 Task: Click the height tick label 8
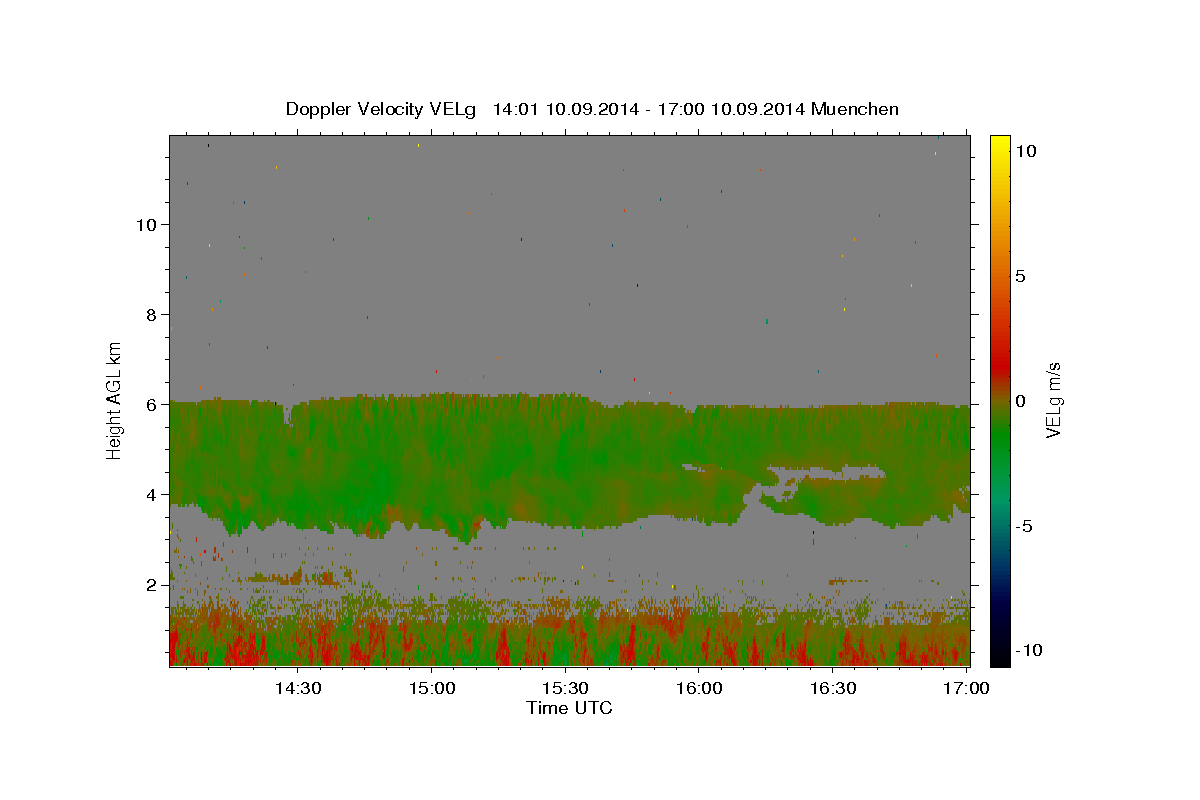(x=151, y=314)
